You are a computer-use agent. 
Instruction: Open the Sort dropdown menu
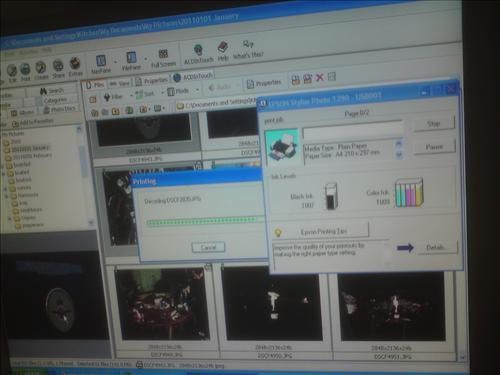tap(145, 94)
